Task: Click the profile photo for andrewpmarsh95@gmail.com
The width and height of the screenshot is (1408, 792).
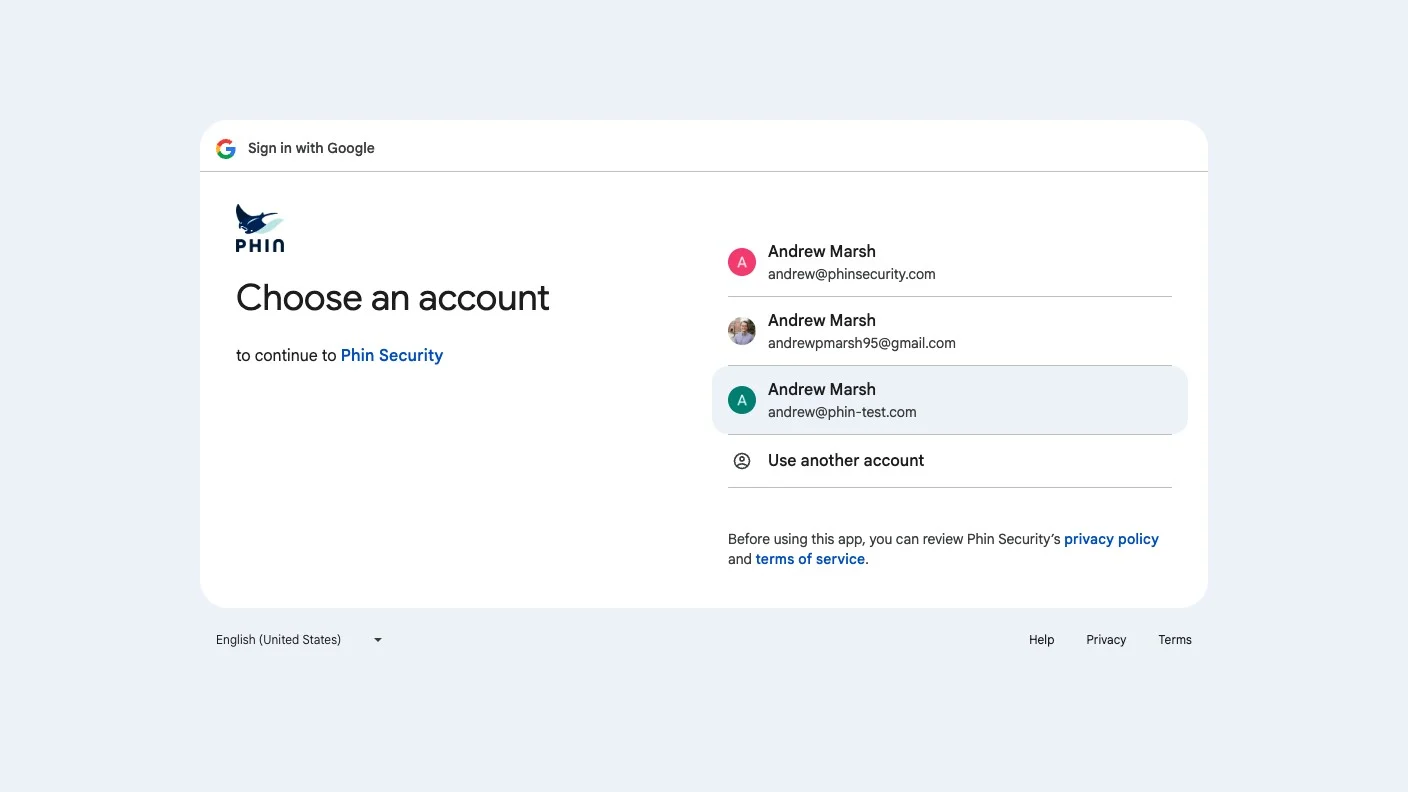Action: coord(742,331)
